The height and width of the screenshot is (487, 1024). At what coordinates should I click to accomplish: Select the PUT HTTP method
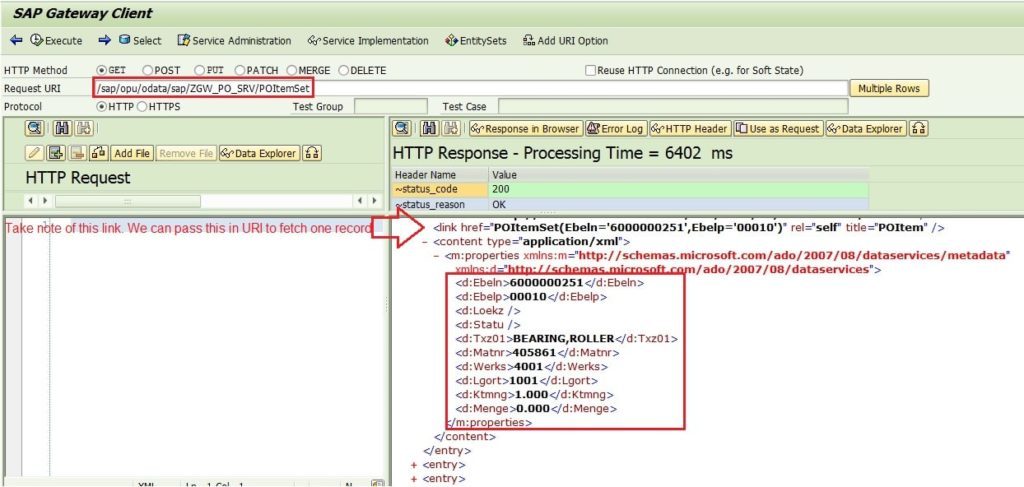(x=199, y=71)
